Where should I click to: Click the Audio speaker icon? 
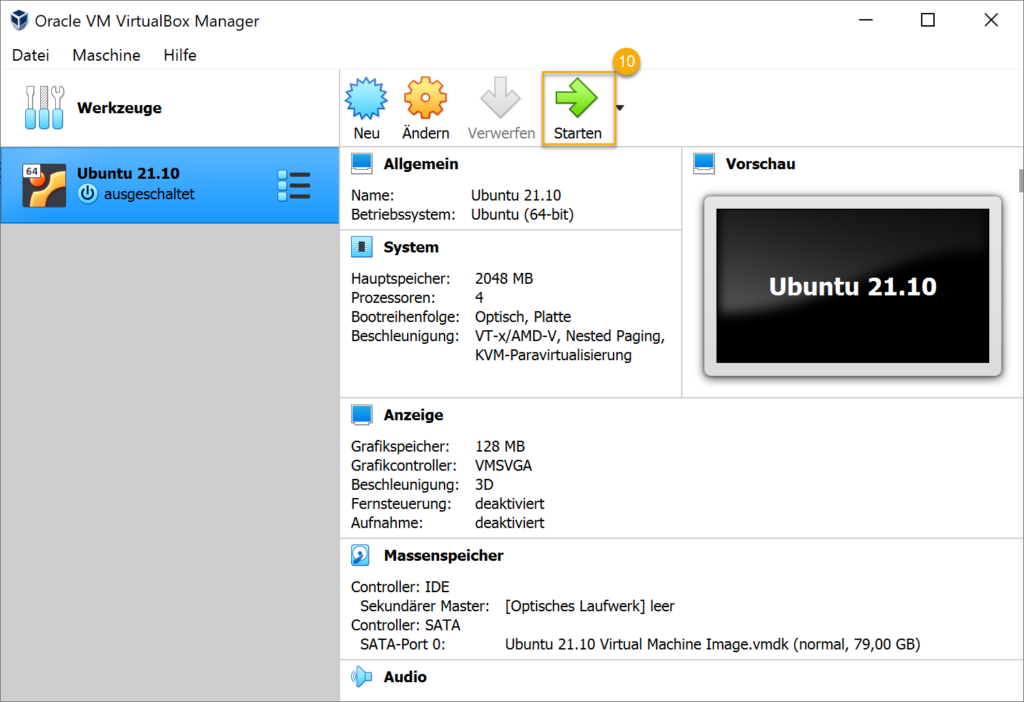[361, 677]
